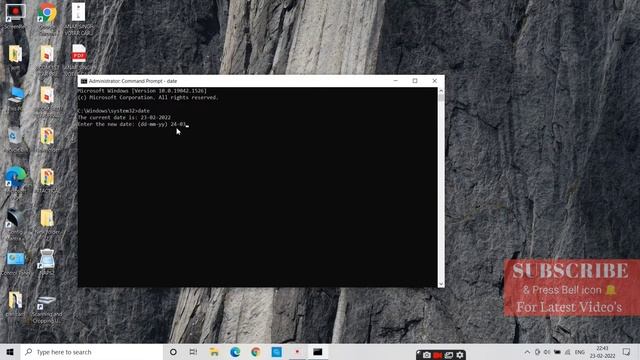
Task: Click the Command Prompt scrollbar up arrow
Action: pyautogui.click(x=441, y=91)
